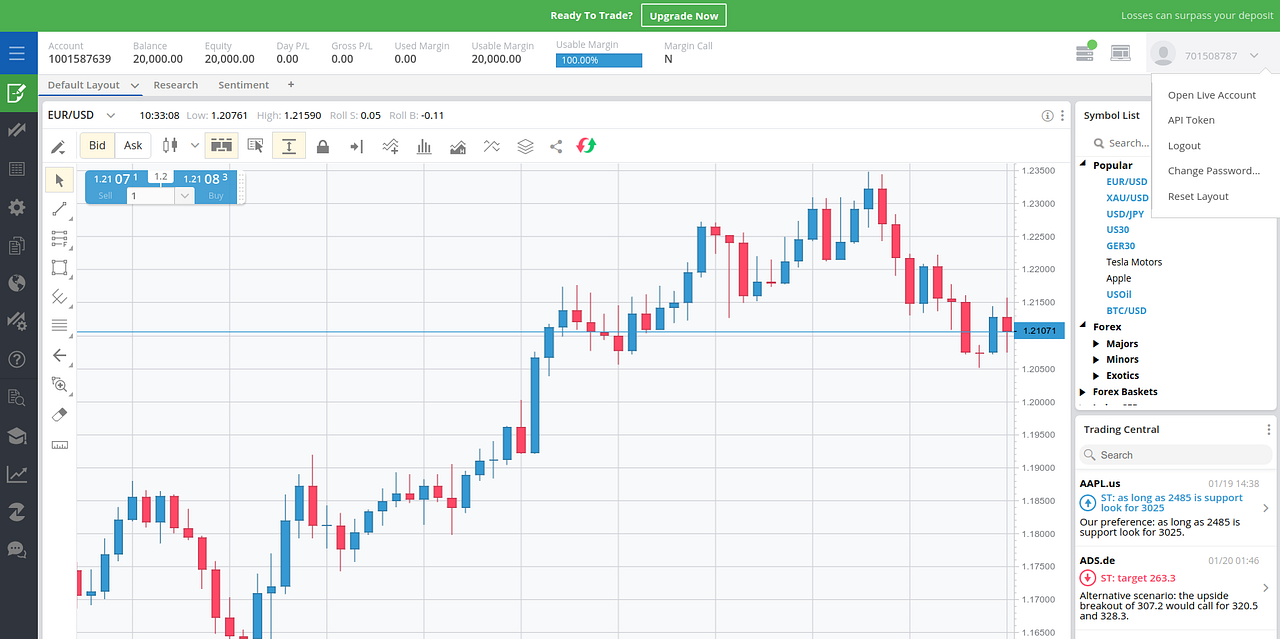
Task: Click Logout in the account menu
Action: click(1184, 145)
